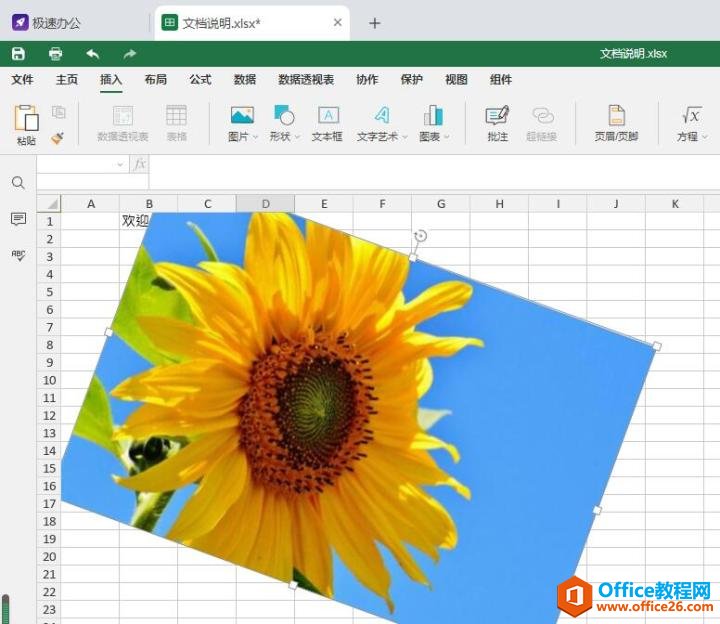Open a new tab with plus button

tap(375, 23)
